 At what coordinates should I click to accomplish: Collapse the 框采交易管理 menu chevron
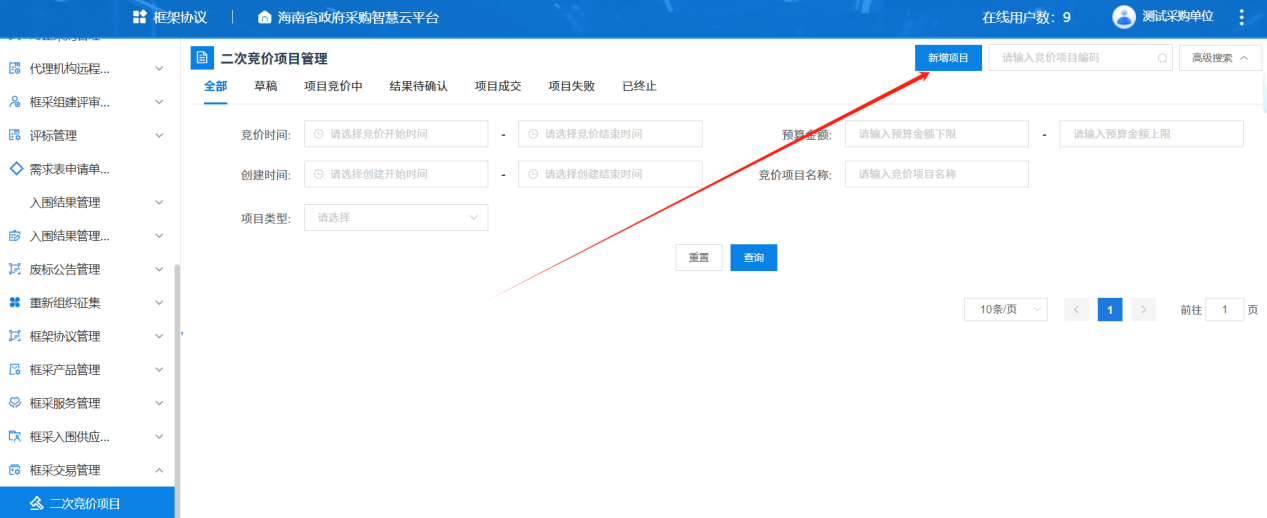tap(159, 470)
